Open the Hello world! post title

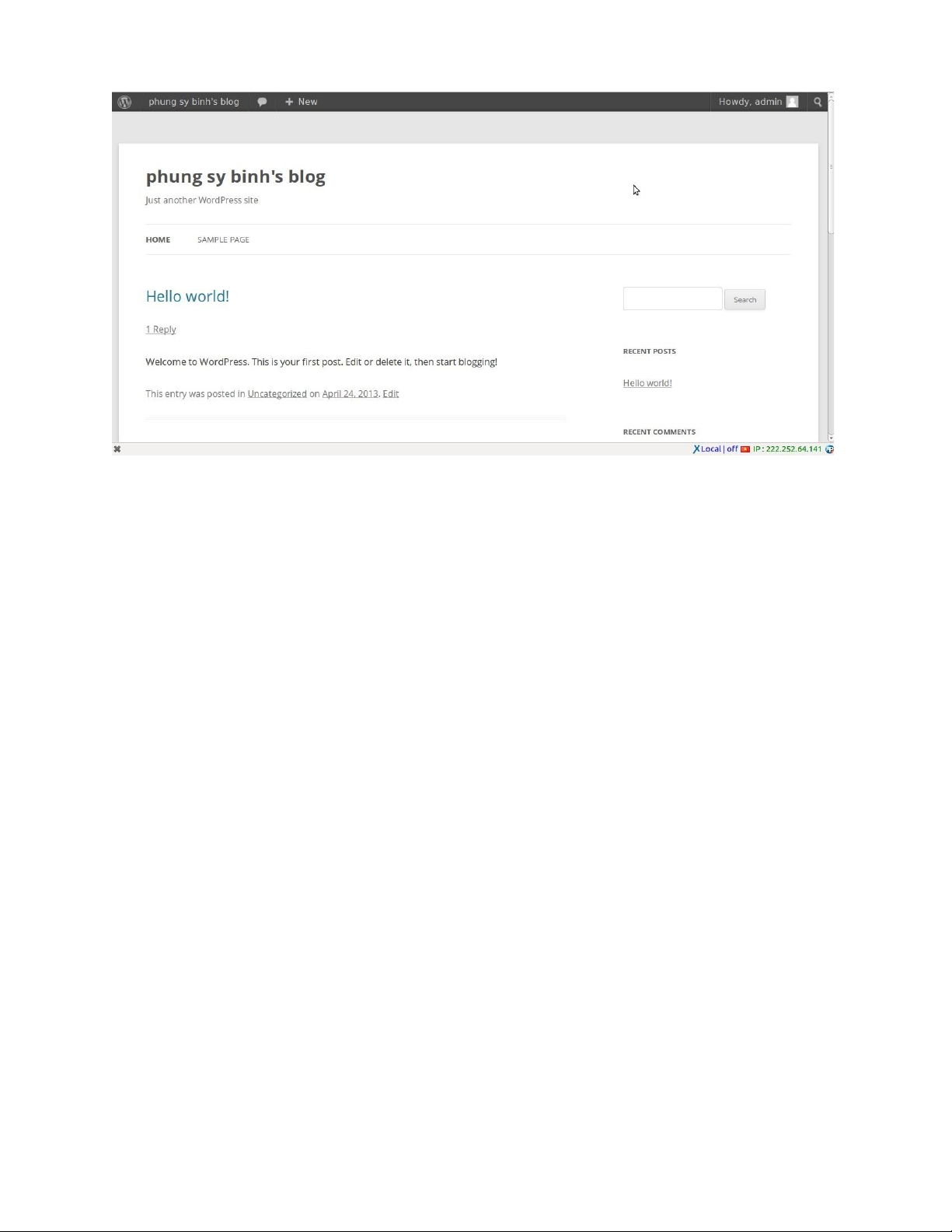click(x=187, y=296)
